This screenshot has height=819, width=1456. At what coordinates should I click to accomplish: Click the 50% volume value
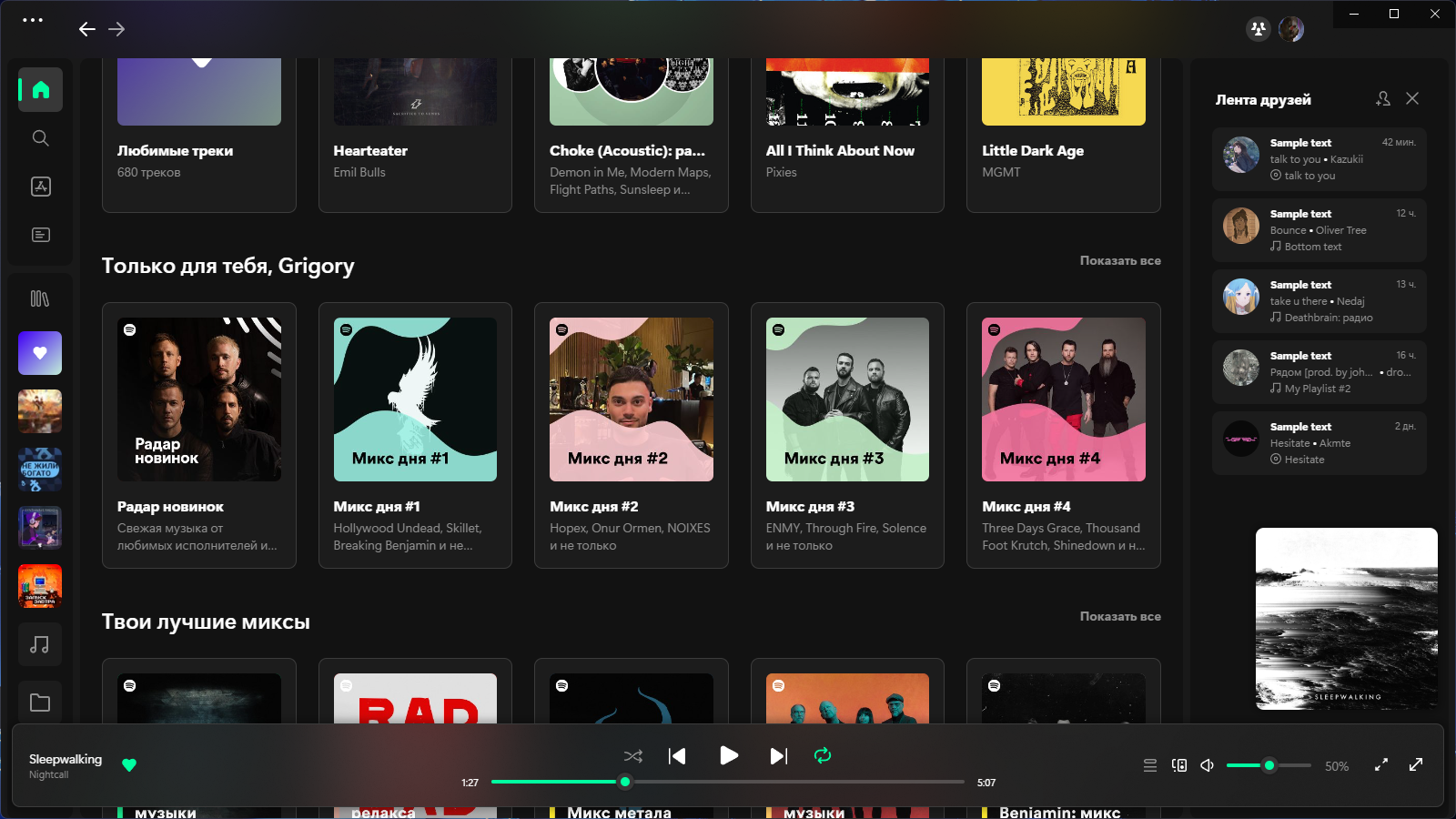tap(1337, 766)
